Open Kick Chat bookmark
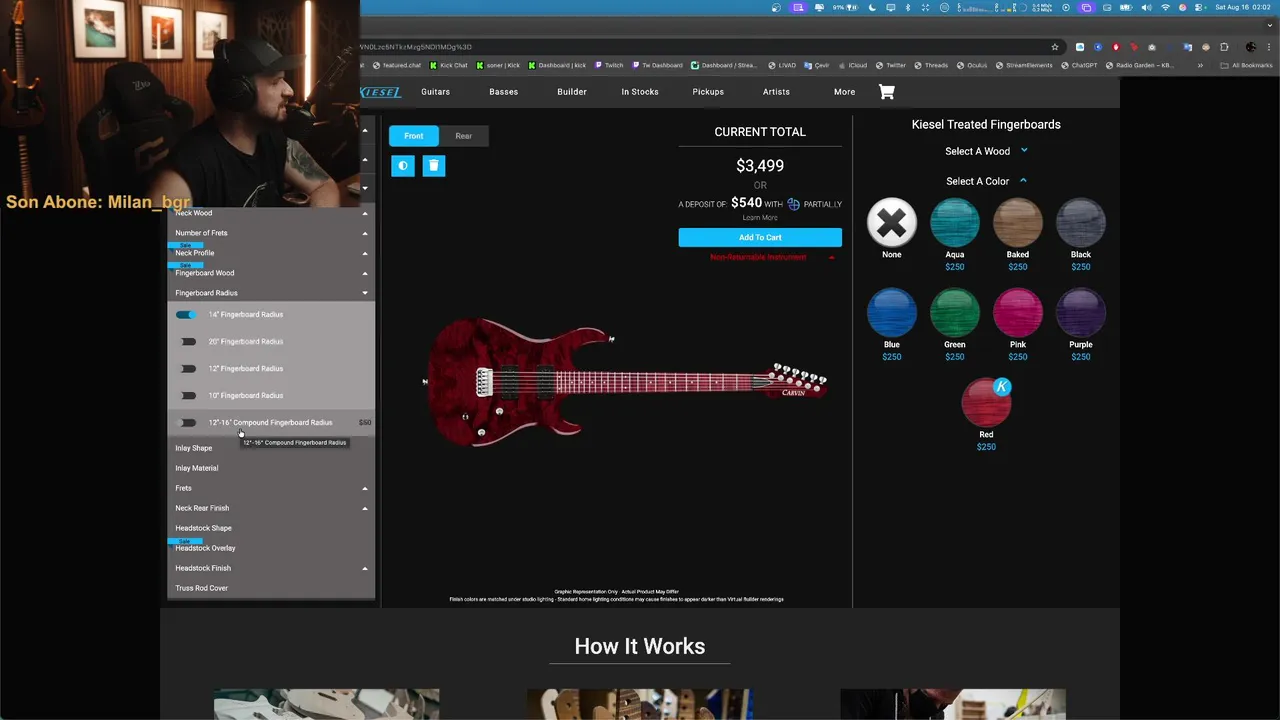The height and width of the screenshot is (720, 1280). [448, 65]
